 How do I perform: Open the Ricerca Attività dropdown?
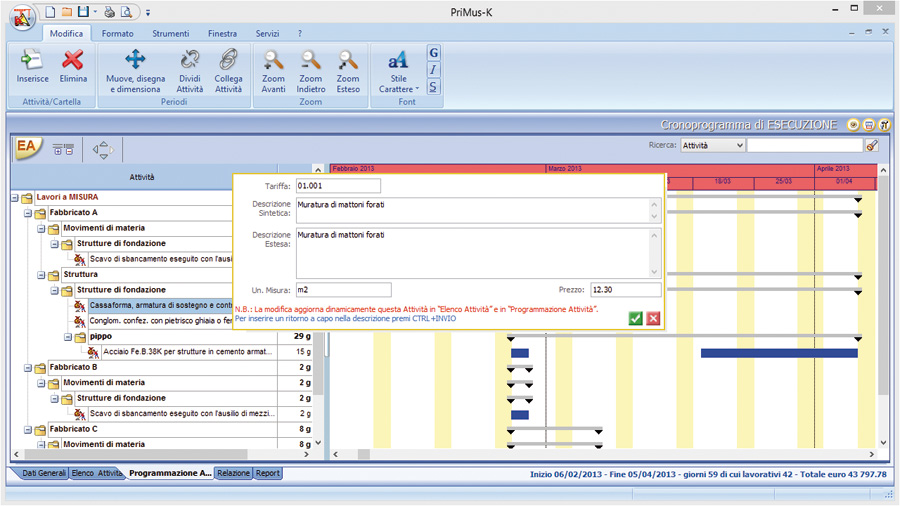tap(712, 146)
